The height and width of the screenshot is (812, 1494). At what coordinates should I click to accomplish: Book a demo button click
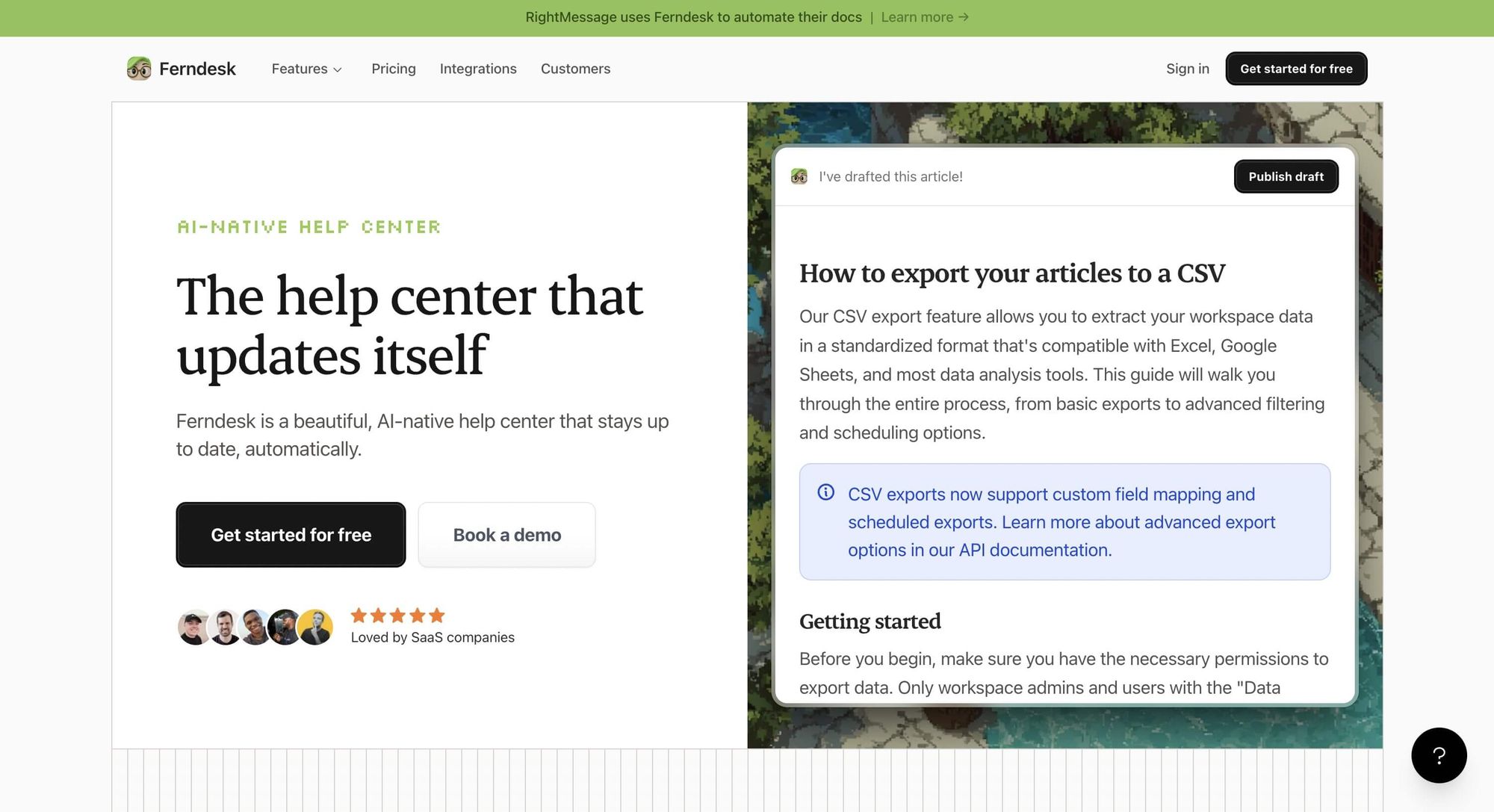point(506,535)
